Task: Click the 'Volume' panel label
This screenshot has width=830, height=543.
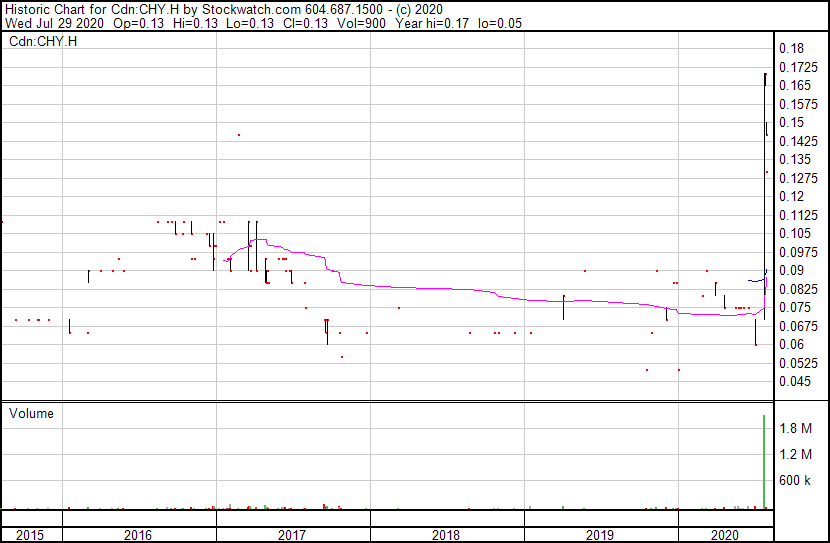Action: [x=31, y=413]
